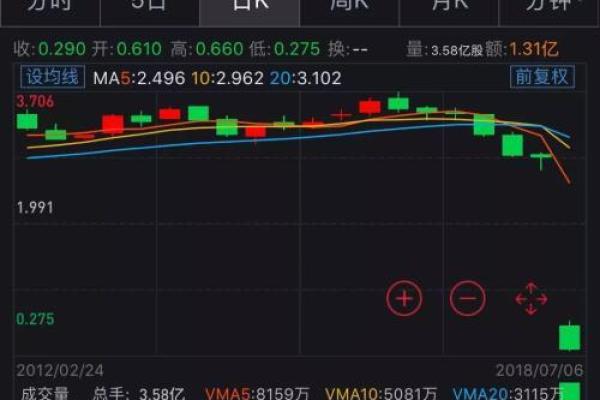Click the volume 3.58亿股 value

[457, 50]
